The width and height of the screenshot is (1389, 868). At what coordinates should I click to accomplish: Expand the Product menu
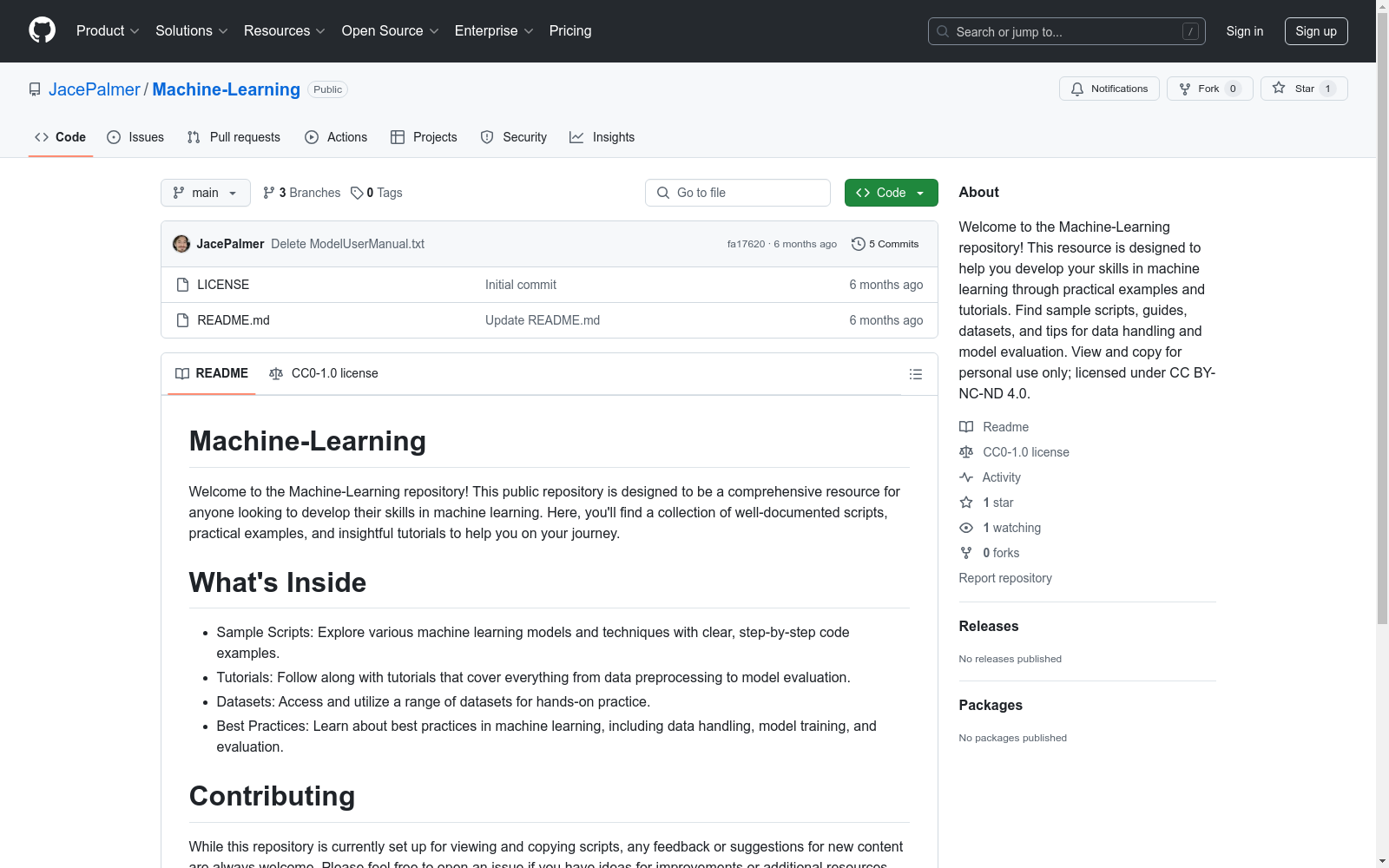click(108, 31)
